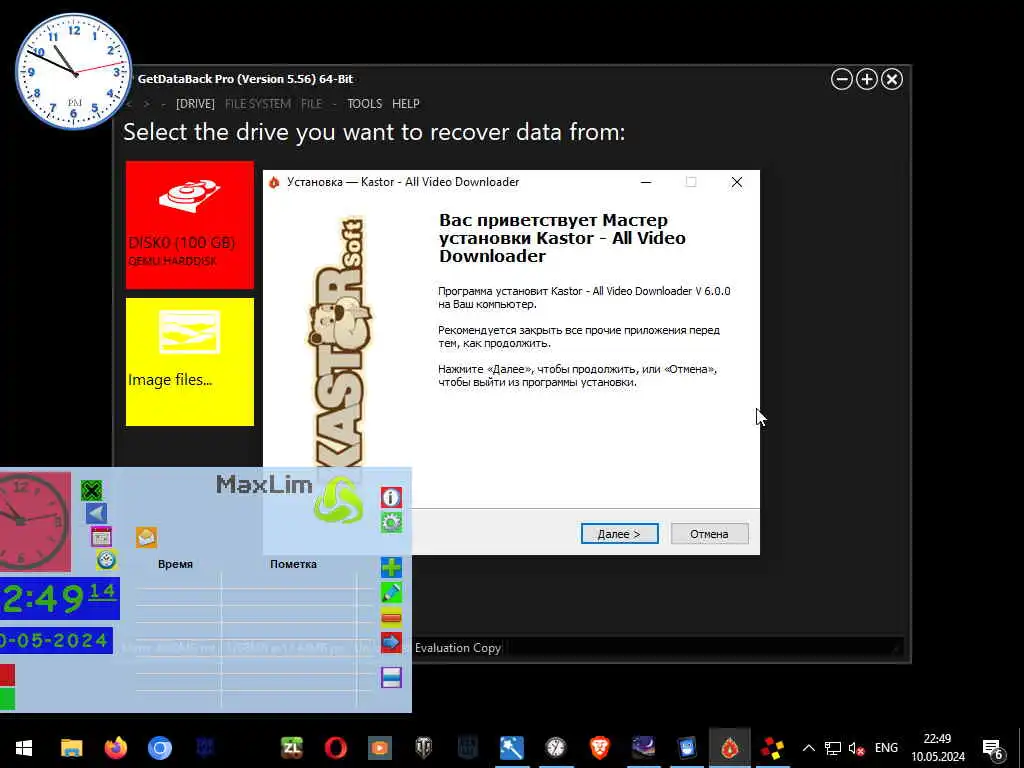Click the MaxLim date display 05-2024
This screenshot has width=1024, height=768.
(56, 641)
